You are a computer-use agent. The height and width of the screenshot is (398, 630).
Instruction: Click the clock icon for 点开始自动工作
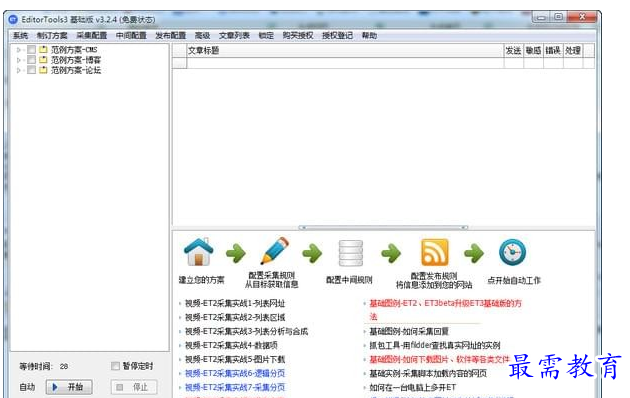coord(512,252)
